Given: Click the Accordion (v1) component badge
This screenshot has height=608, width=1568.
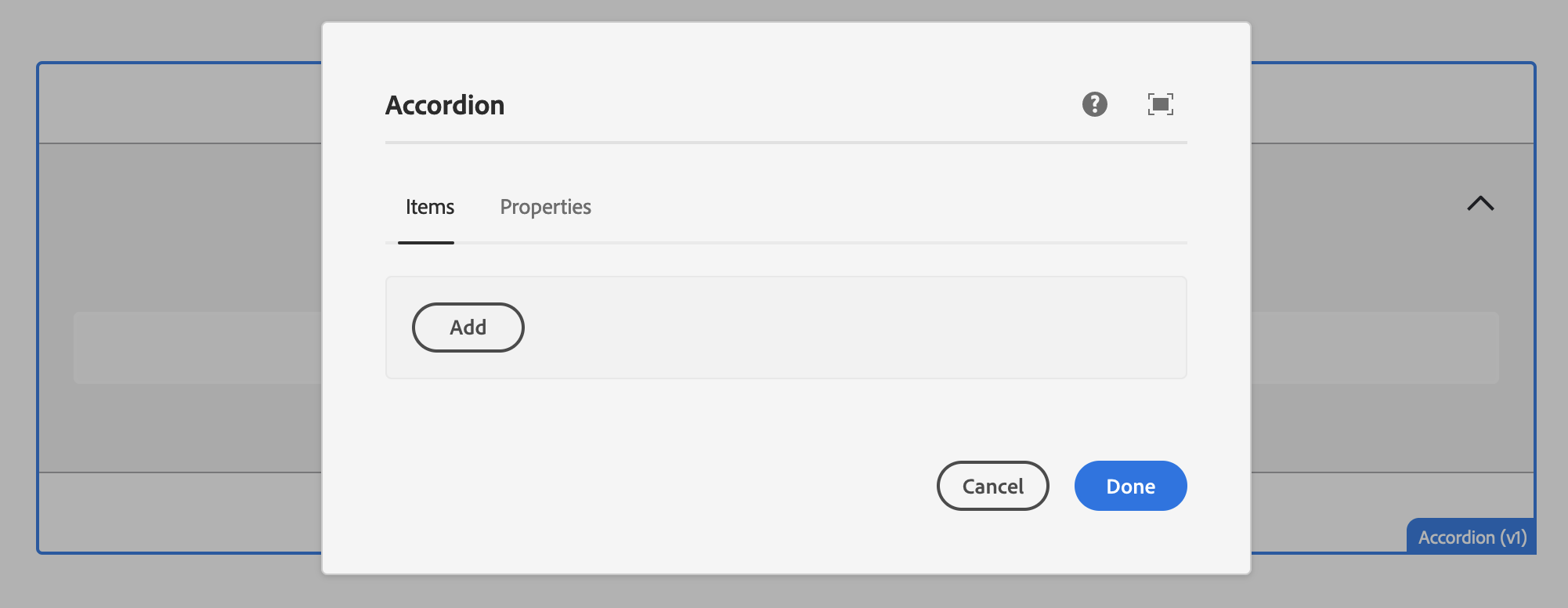Looking at the screenshot, I should (1472, 537).
